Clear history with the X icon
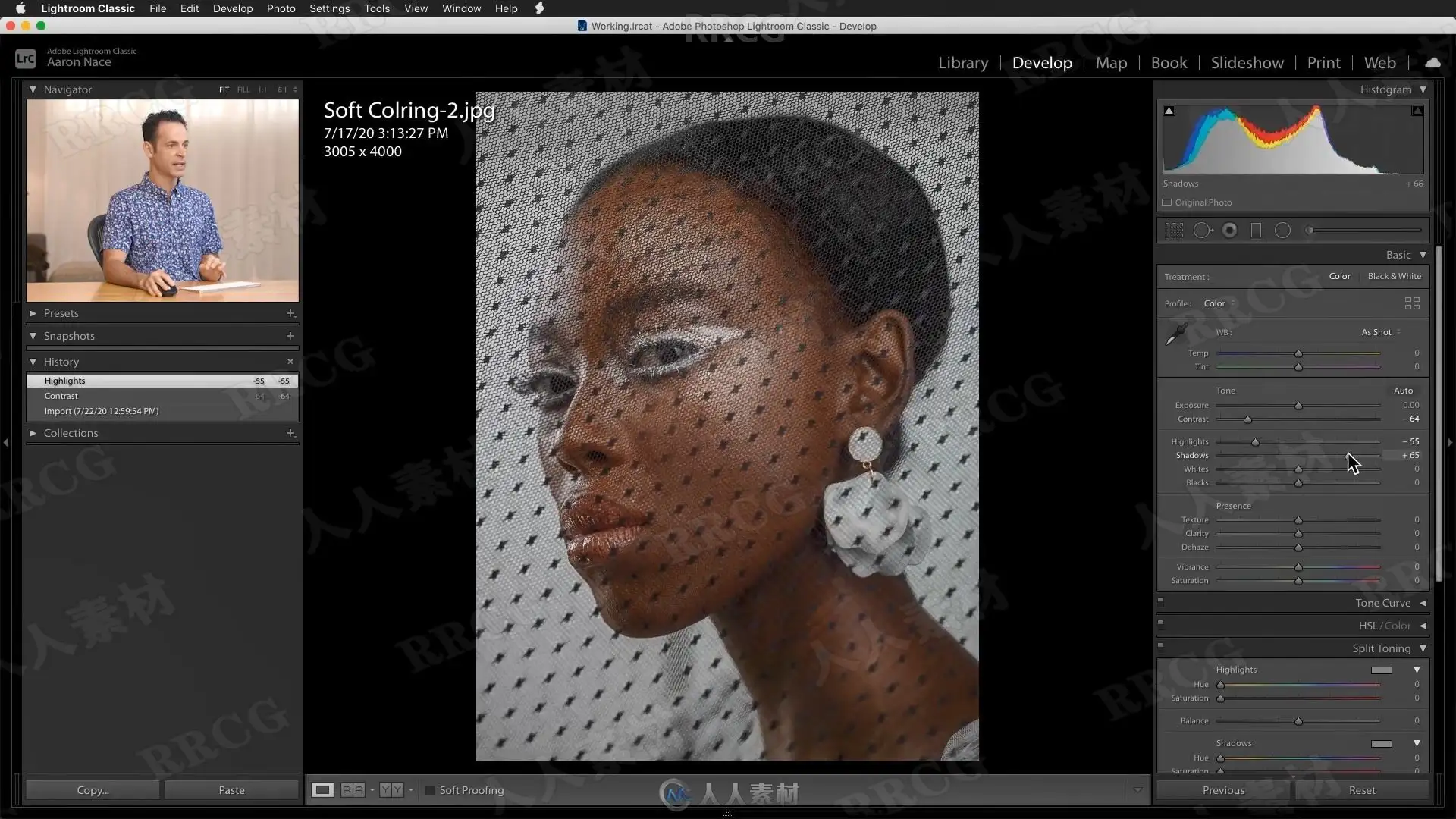 [x=290, y=362]
